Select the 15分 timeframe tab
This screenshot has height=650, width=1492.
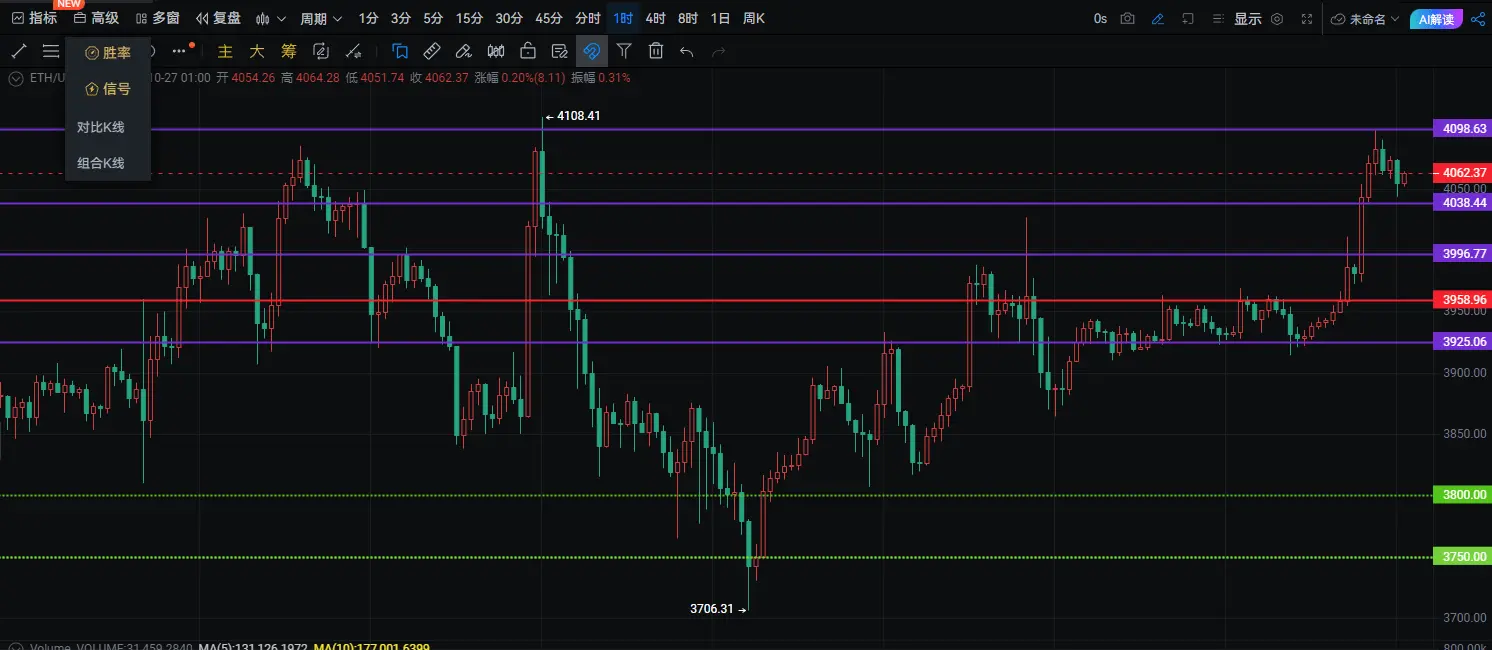pyautogui.click(x=469, y=18)
